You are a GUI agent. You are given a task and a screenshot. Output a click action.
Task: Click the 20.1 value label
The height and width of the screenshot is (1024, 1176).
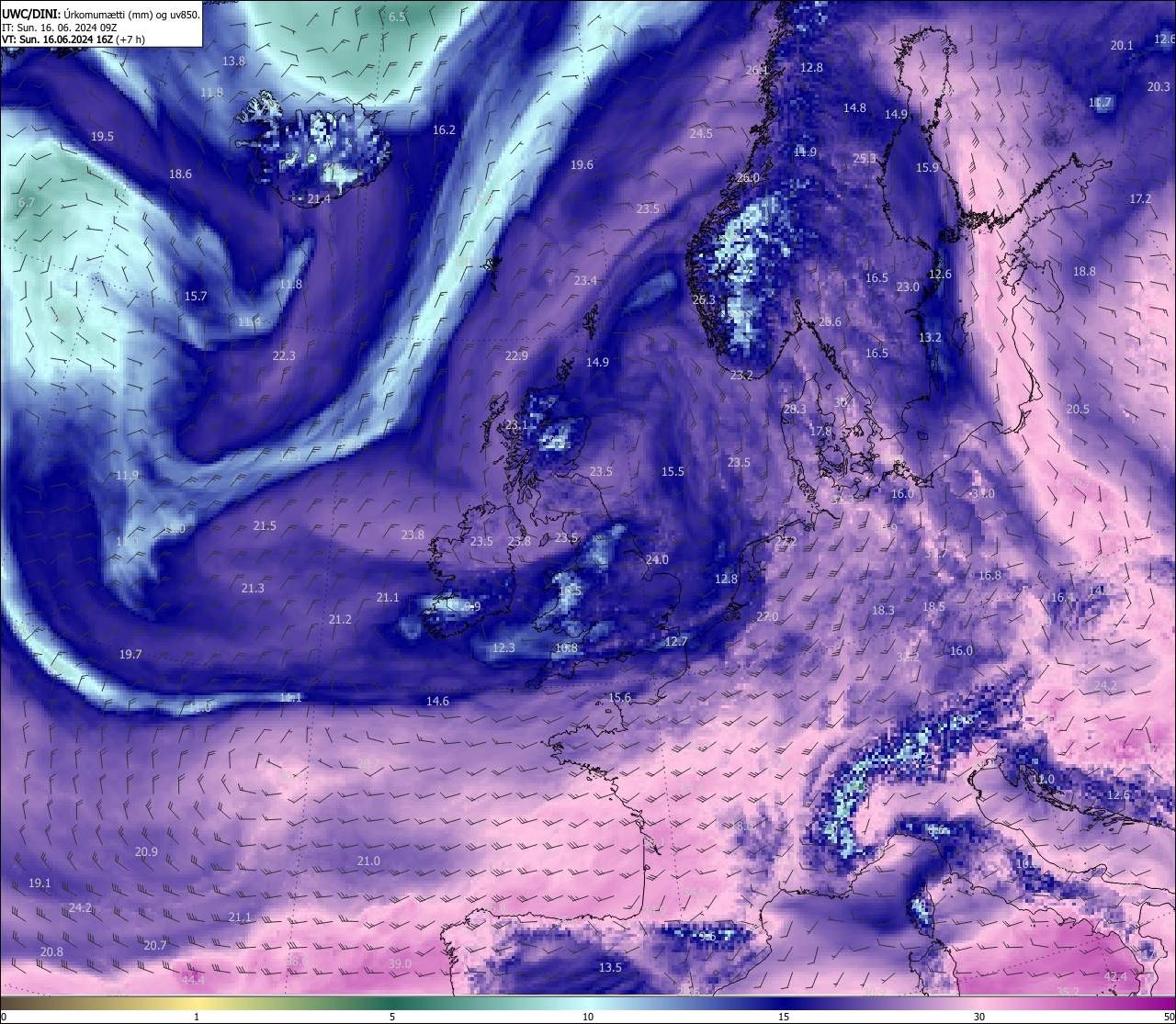[x=1122, y=46]
